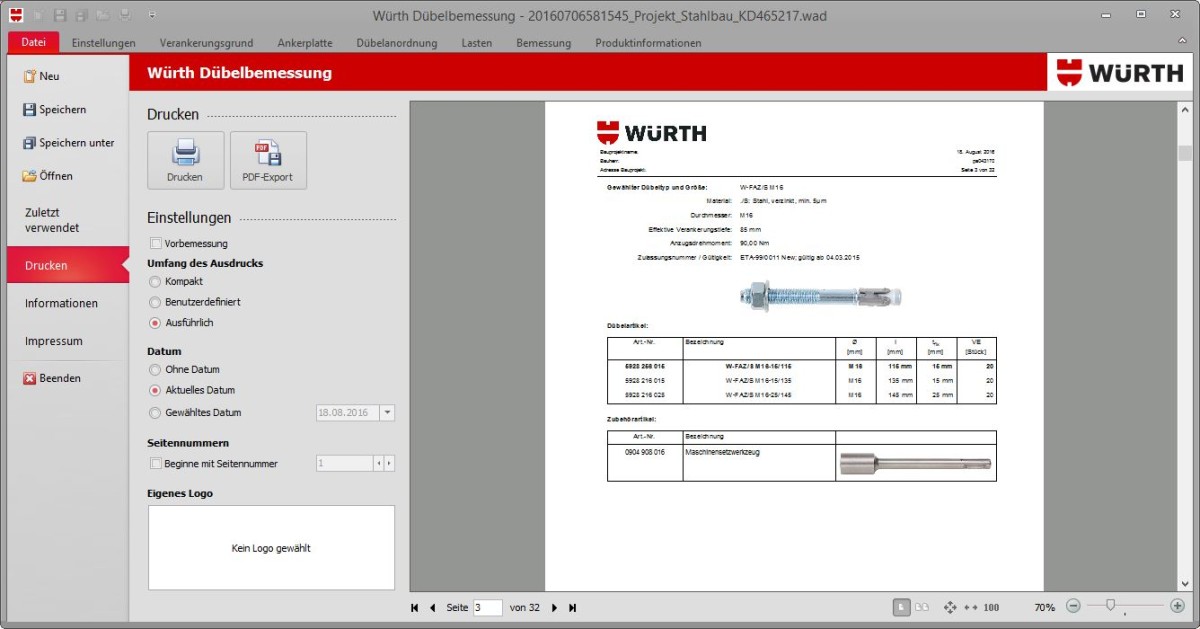The width and height of the screenshot is (1200, 629).
Task: Enable the Vorbemessung checkbox
Action: (x=155, y=243)
